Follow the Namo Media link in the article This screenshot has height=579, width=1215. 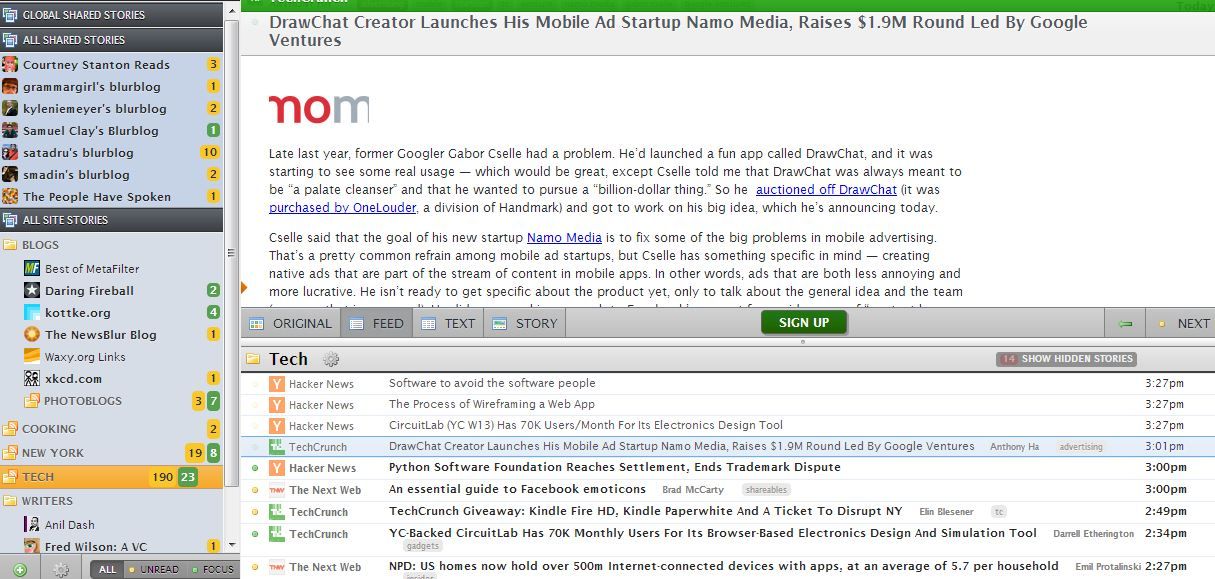(x=564, y=238)
